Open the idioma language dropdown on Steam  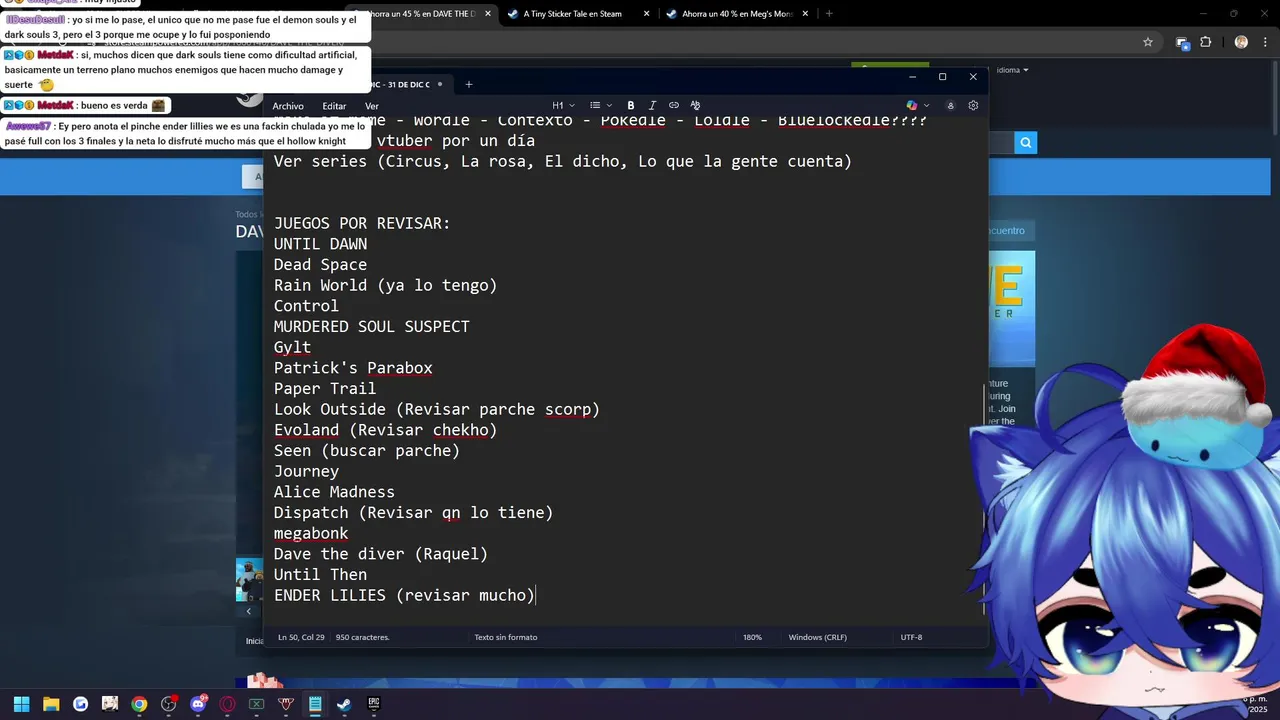coord(1012,70)
